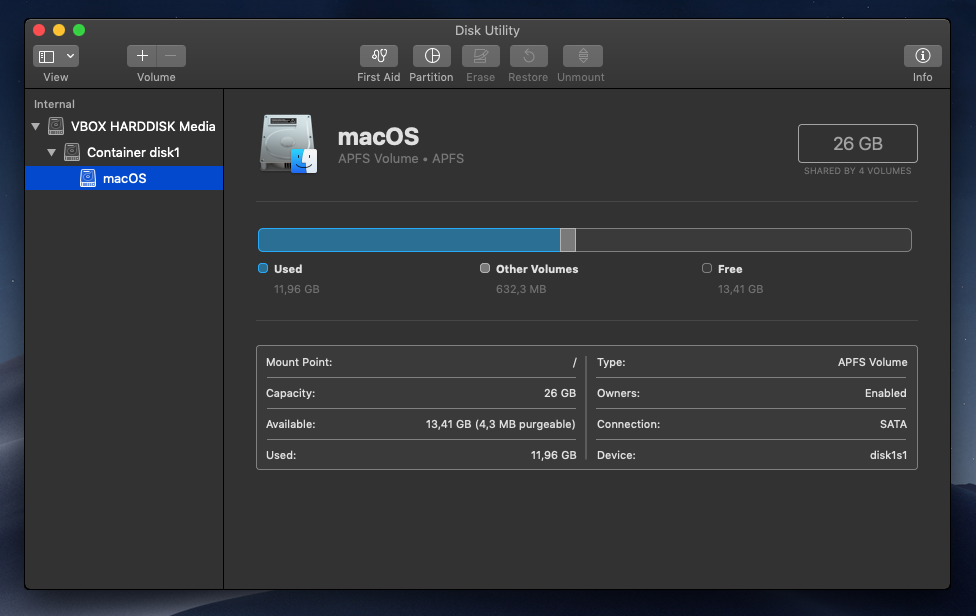The height and width of the screenshot is (616, 976).
Task: Open the Partition tool
Action: tap(431, 56)
